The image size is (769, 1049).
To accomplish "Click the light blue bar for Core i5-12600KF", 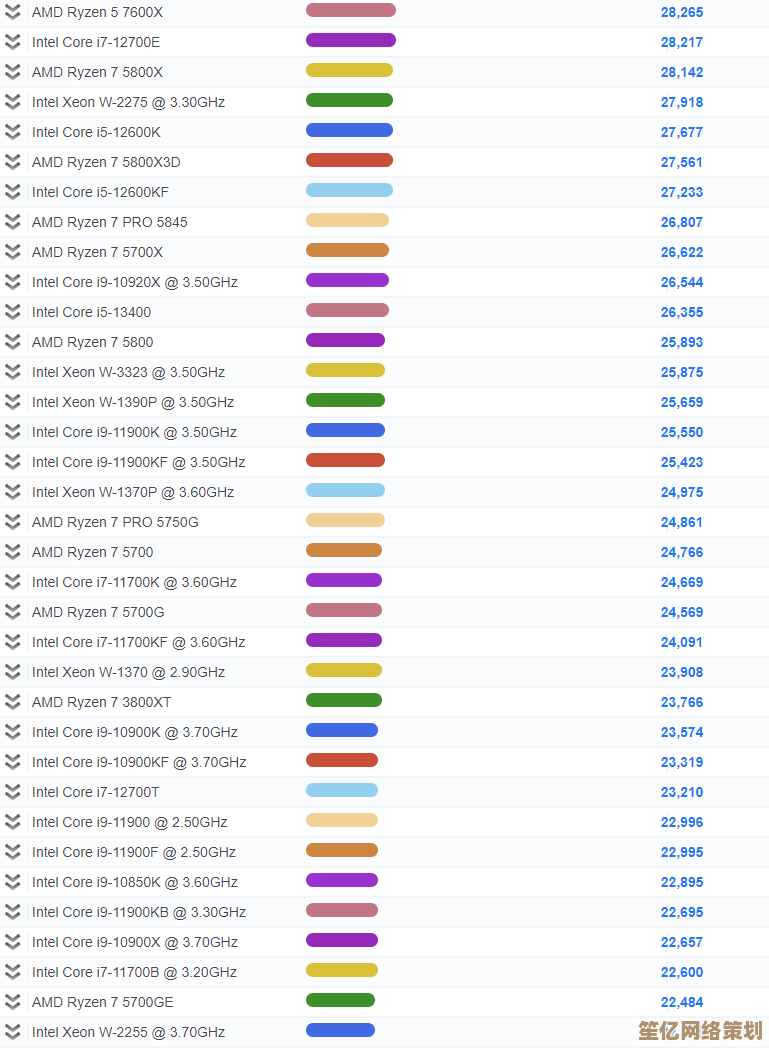I will (x=349, y=190).
